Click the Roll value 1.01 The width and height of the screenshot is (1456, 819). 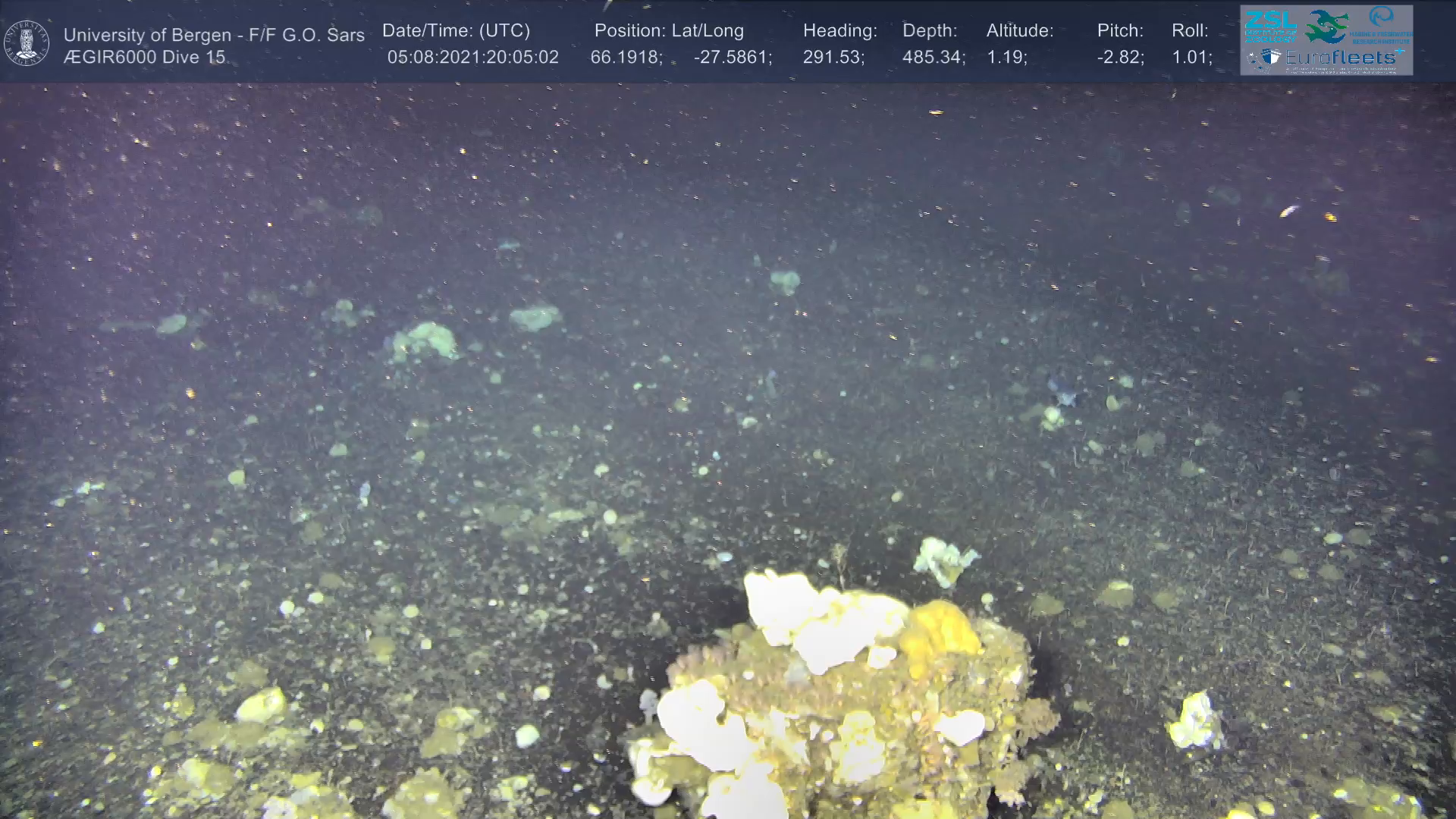[1191, 58]
